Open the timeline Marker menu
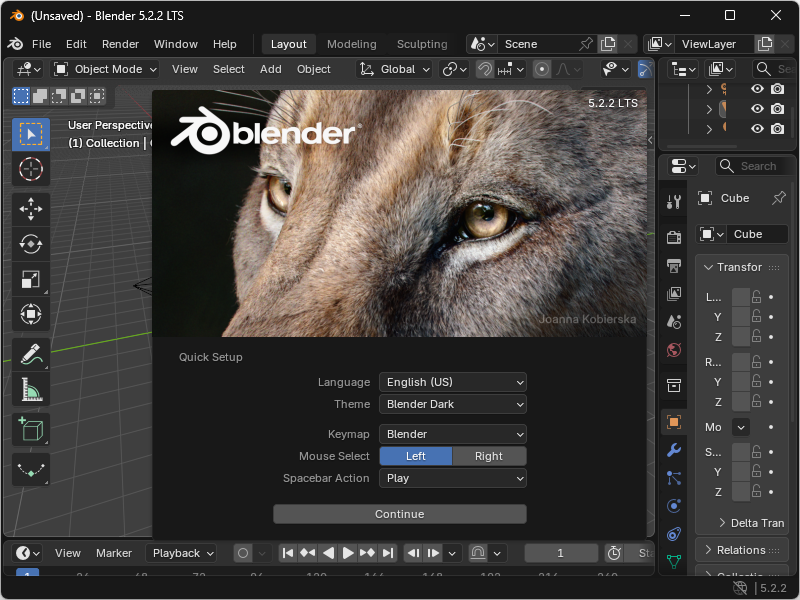 pyautogui.click(x=114, y=553)
